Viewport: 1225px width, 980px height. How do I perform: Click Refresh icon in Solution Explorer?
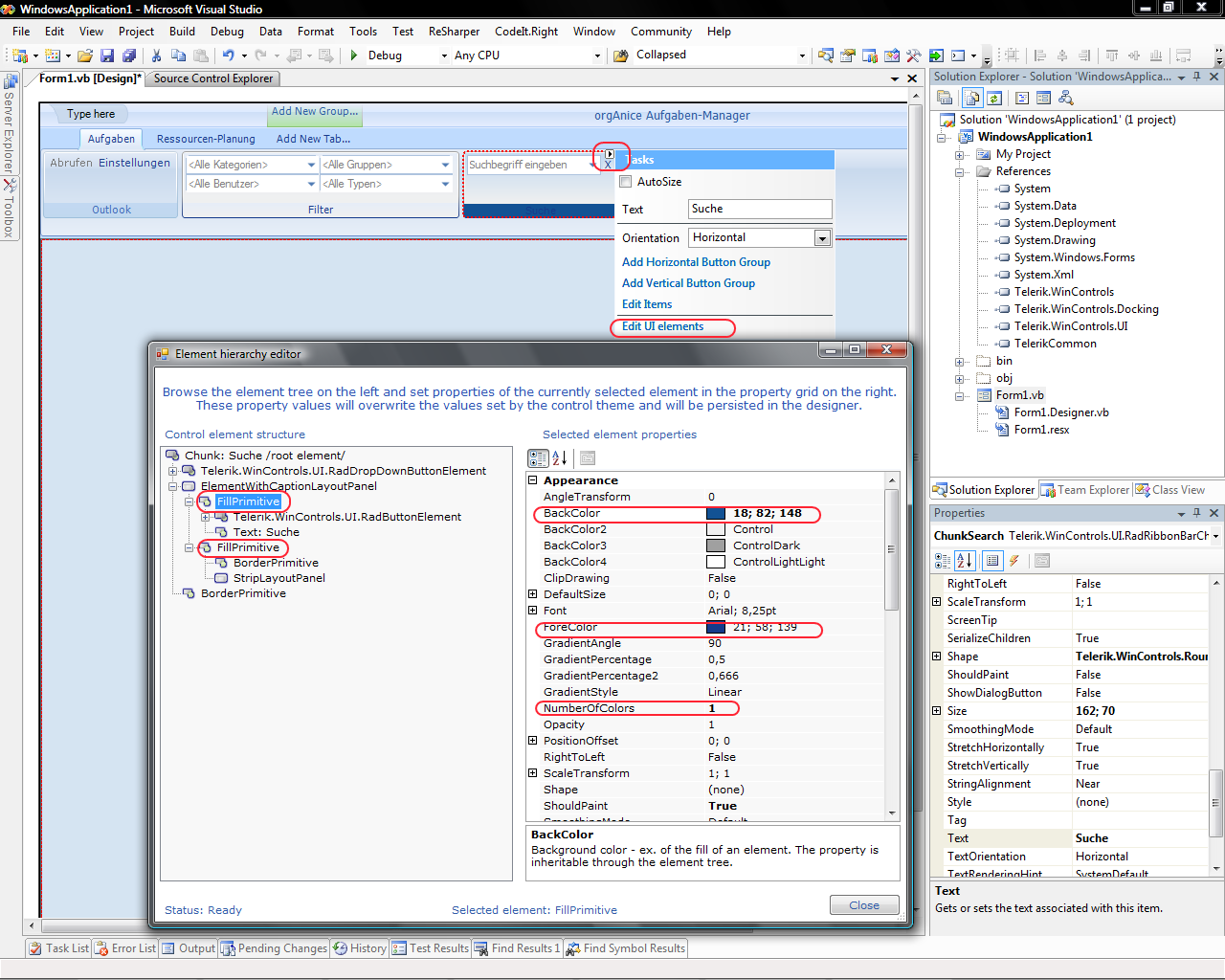[x=994, y=98]
